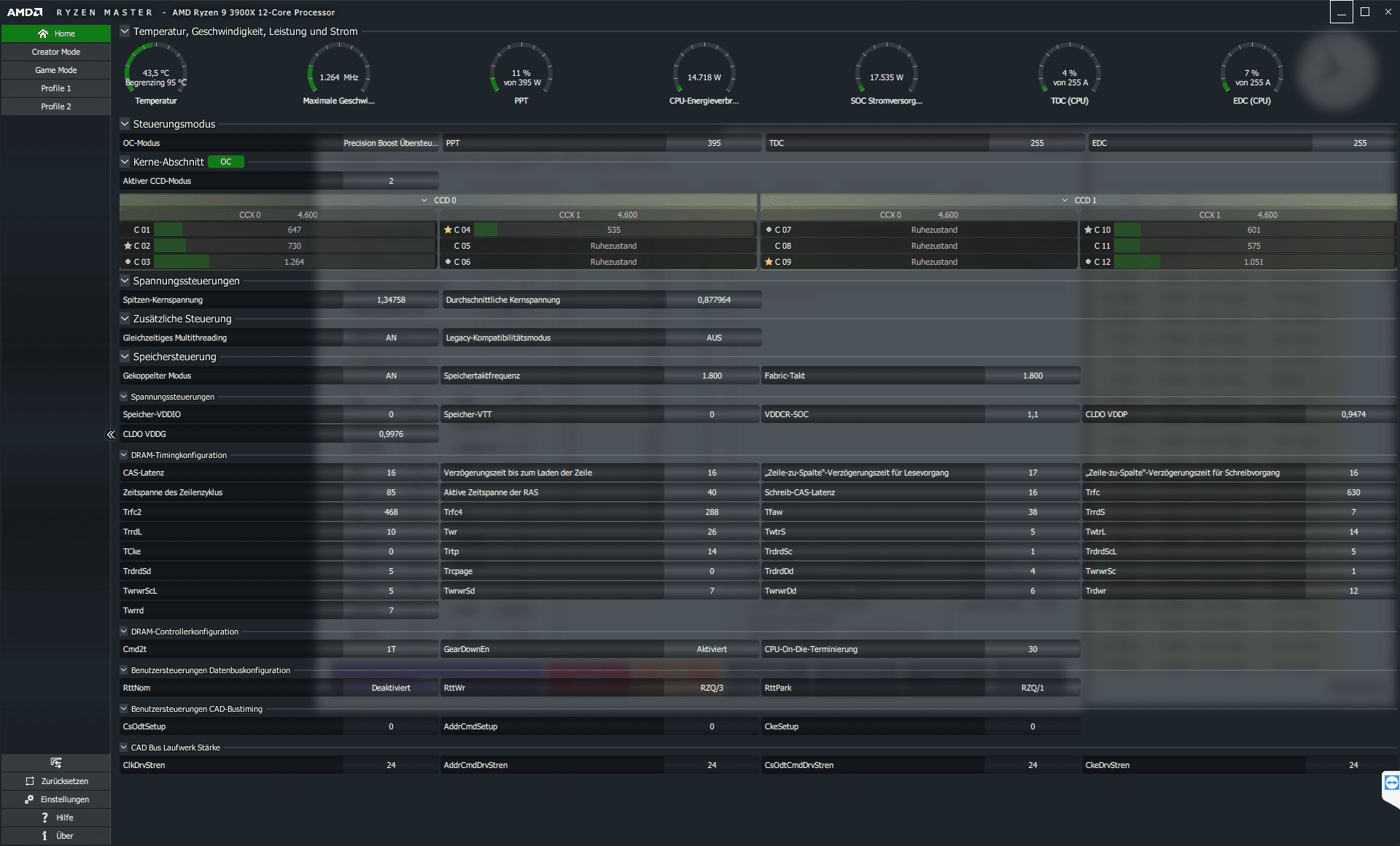Click the RttWr value RZQ/3
This screenshot has height=846, width=1400.
(712, 688)
